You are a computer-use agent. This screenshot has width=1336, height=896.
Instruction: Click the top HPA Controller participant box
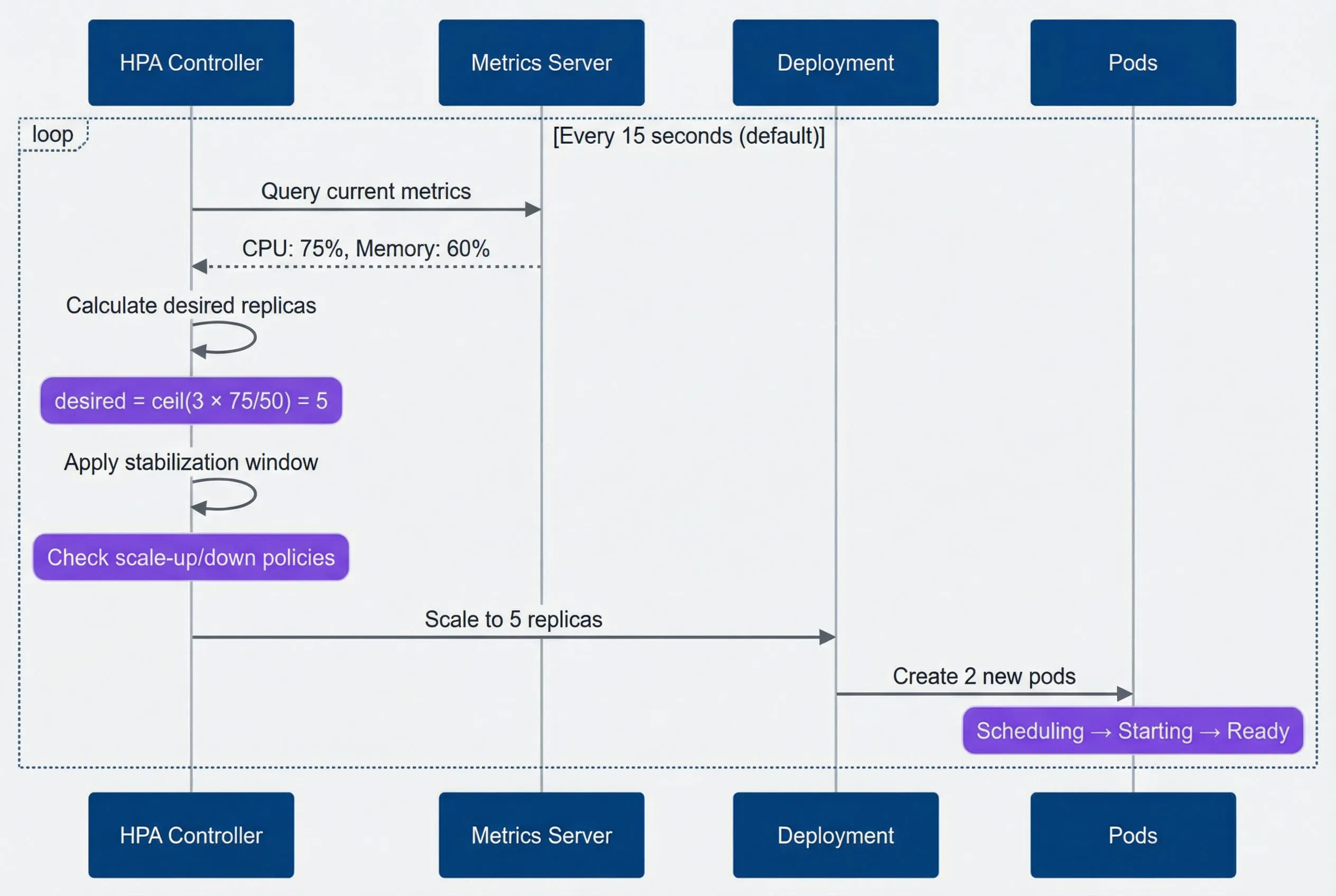point(191,62)
